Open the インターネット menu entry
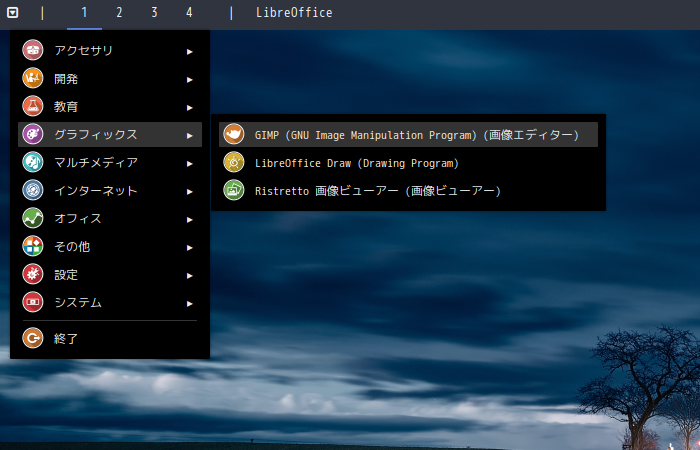The image size is (700, 450). [110, 191]
